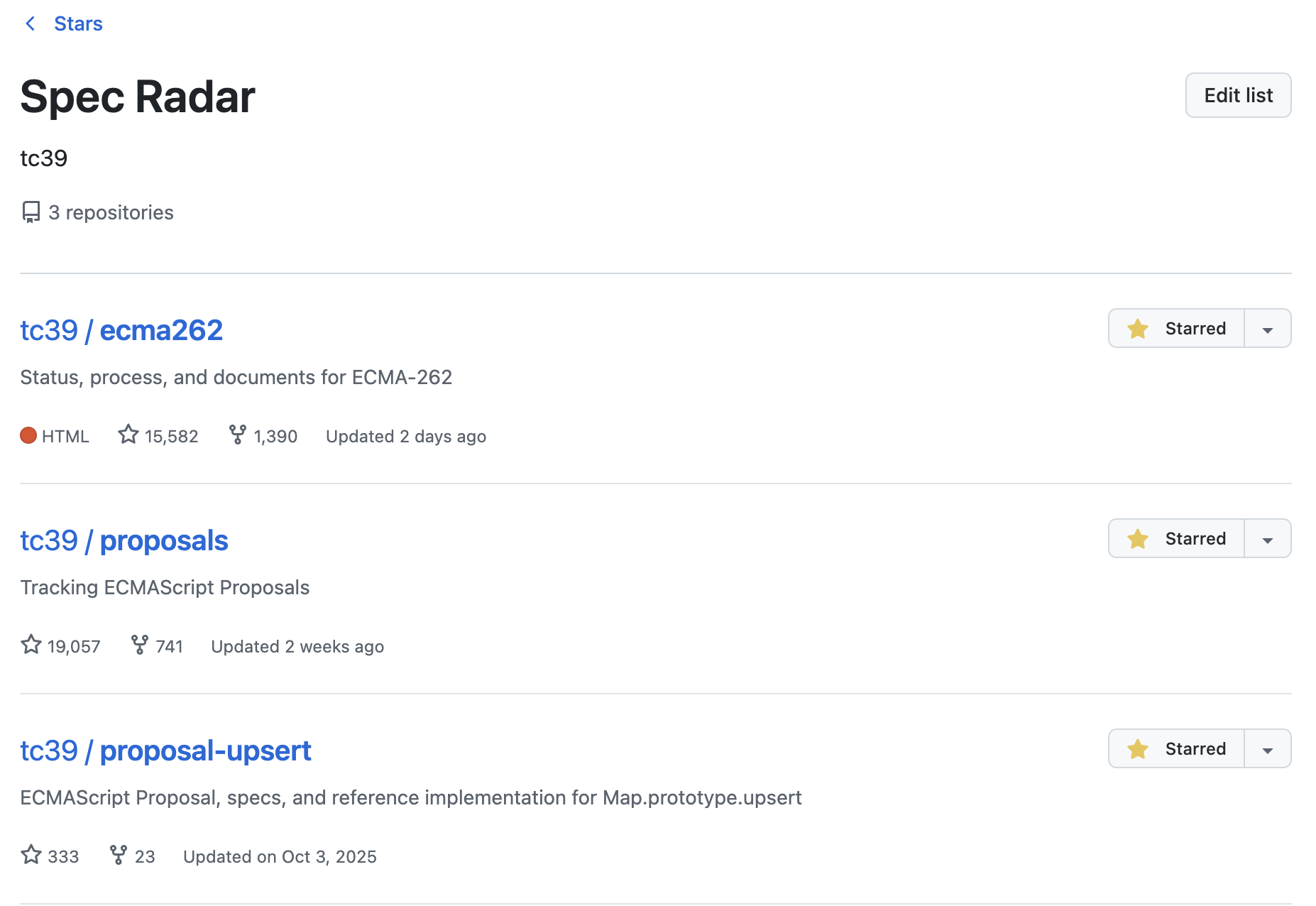Click the back chevron icon beside Stars
The width and height of the screenshot is (1316, 906).
(x=30, y=24)
